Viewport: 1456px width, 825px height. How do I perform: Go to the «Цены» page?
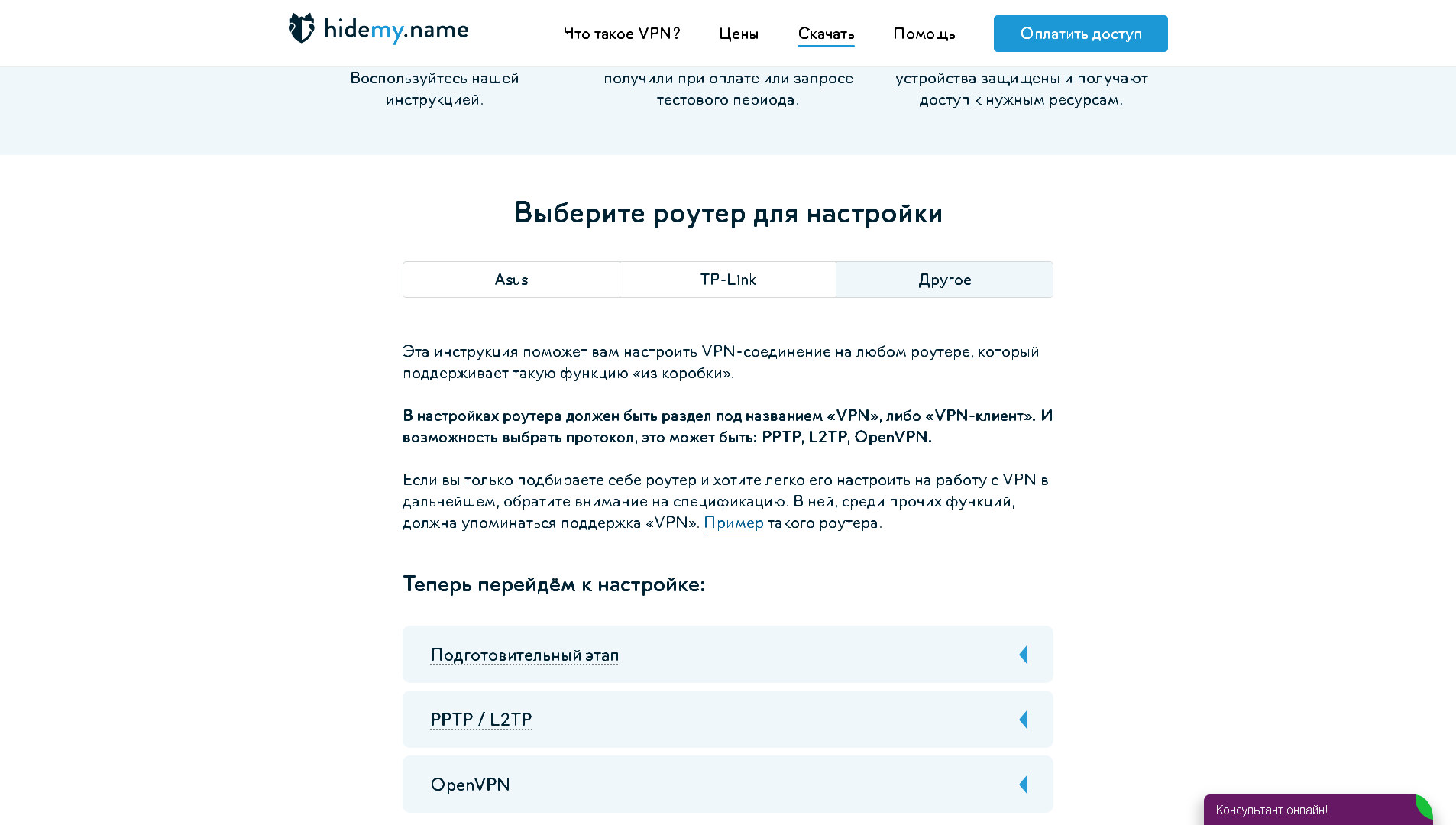[739, 34]
